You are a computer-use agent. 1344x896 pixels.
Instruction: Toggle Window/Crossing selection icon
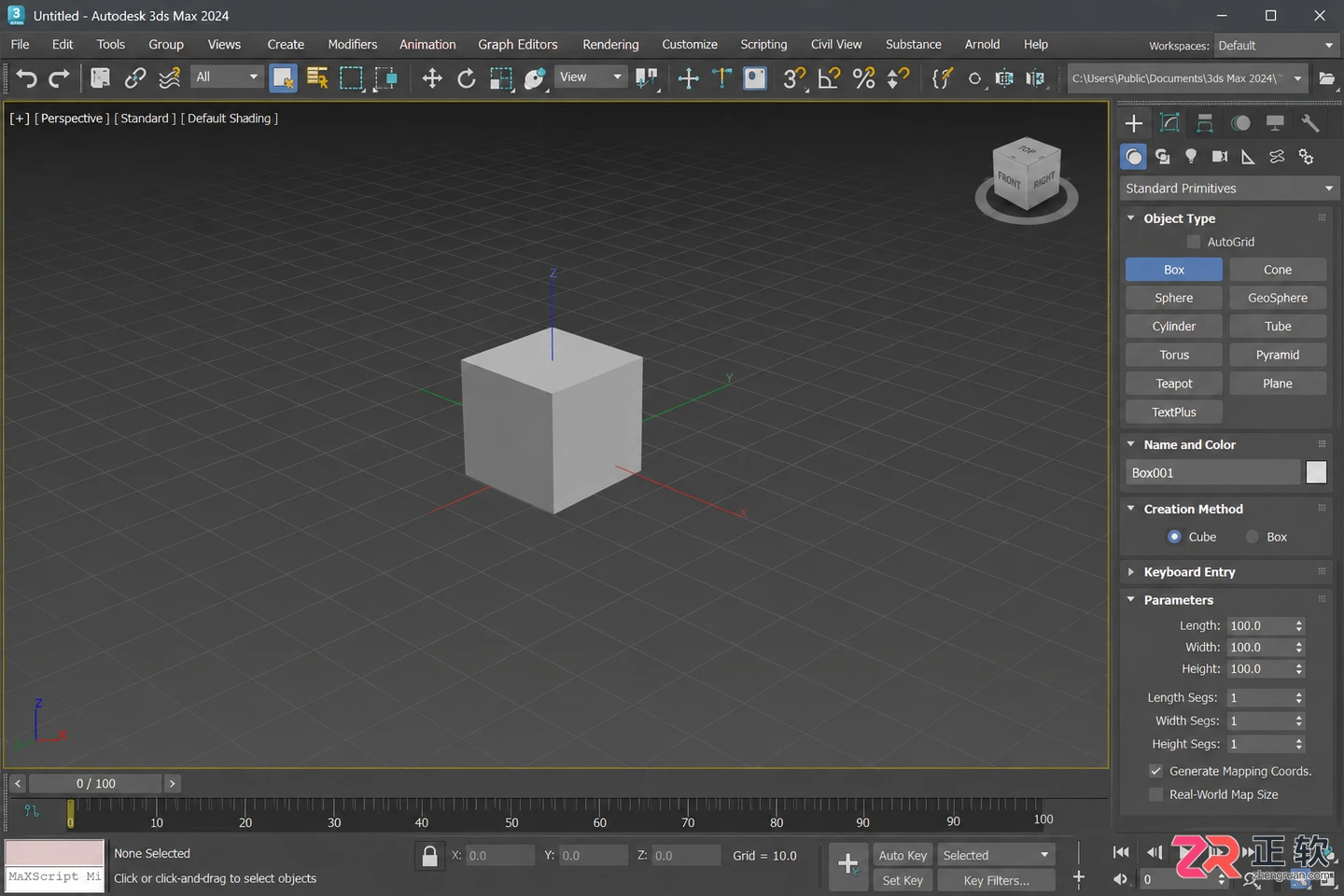(x=385, y=78)
